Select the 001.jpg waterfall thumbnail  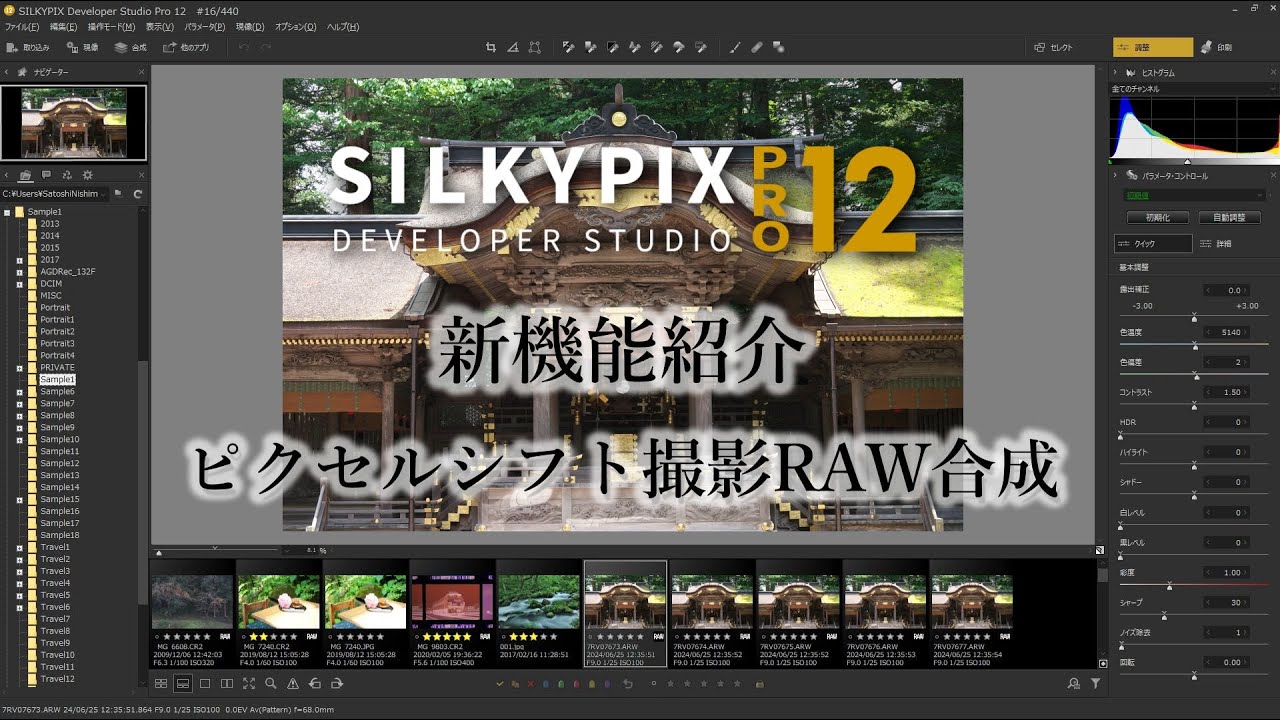(x=538, y=614)
